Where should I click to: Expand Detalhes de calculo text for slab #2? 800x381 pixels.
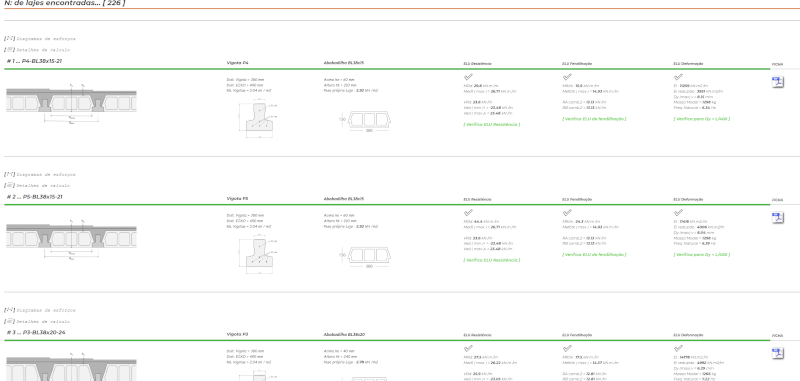[x=43, y=186]
